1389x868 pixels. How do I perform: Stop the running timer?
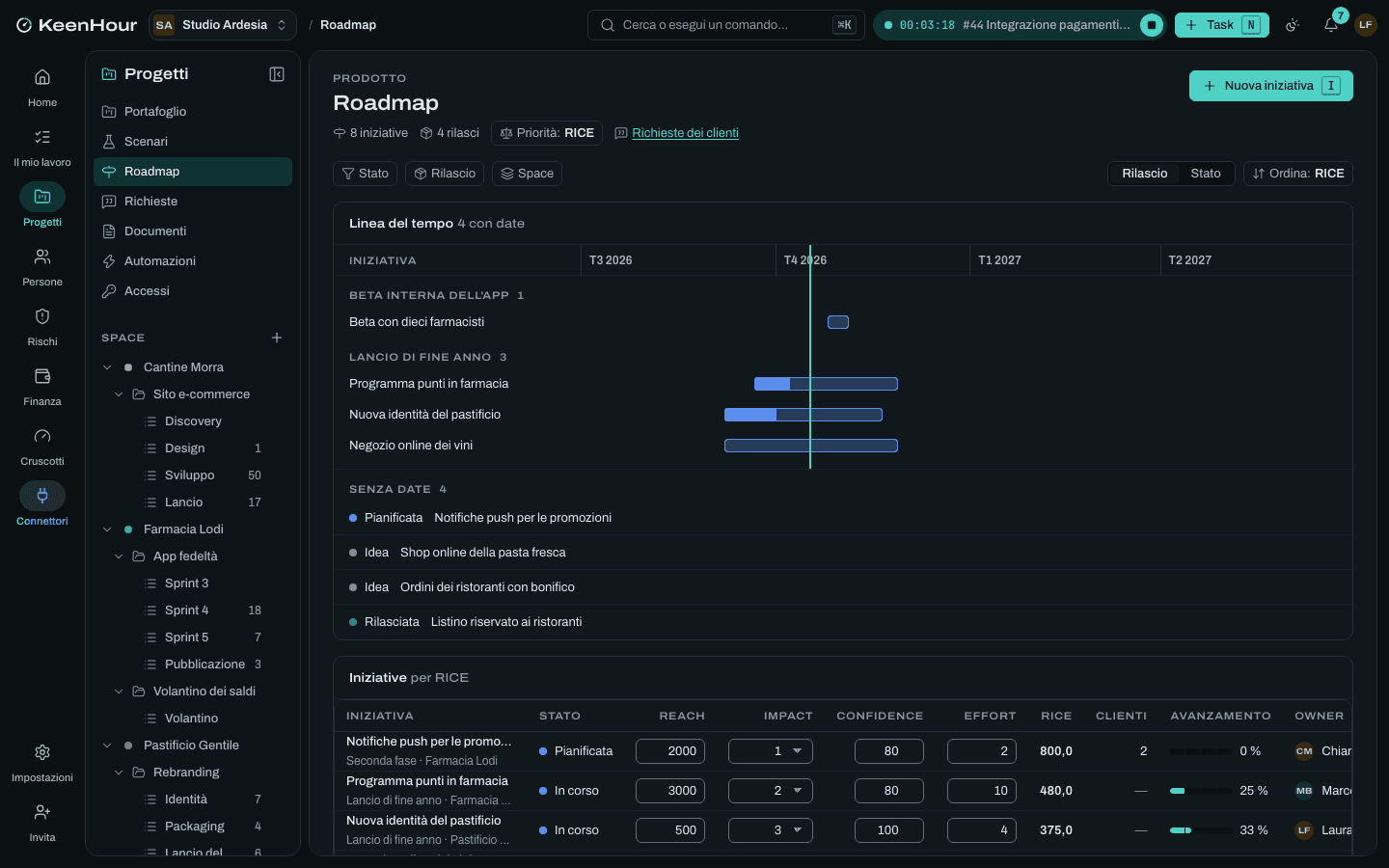(1151, 25)
